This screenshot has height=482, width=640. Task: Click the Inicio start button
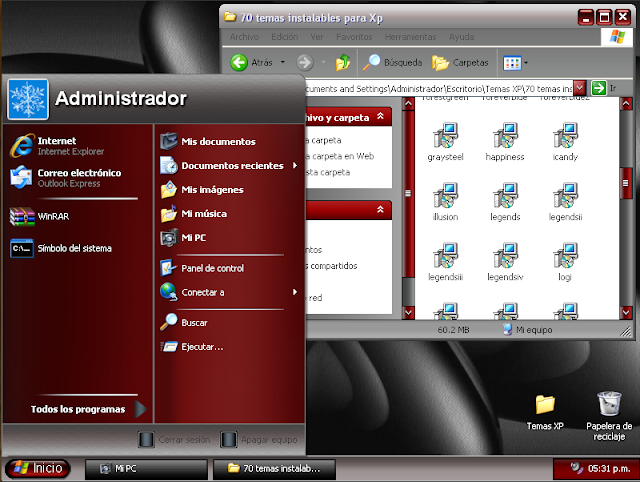click(38, 468)
